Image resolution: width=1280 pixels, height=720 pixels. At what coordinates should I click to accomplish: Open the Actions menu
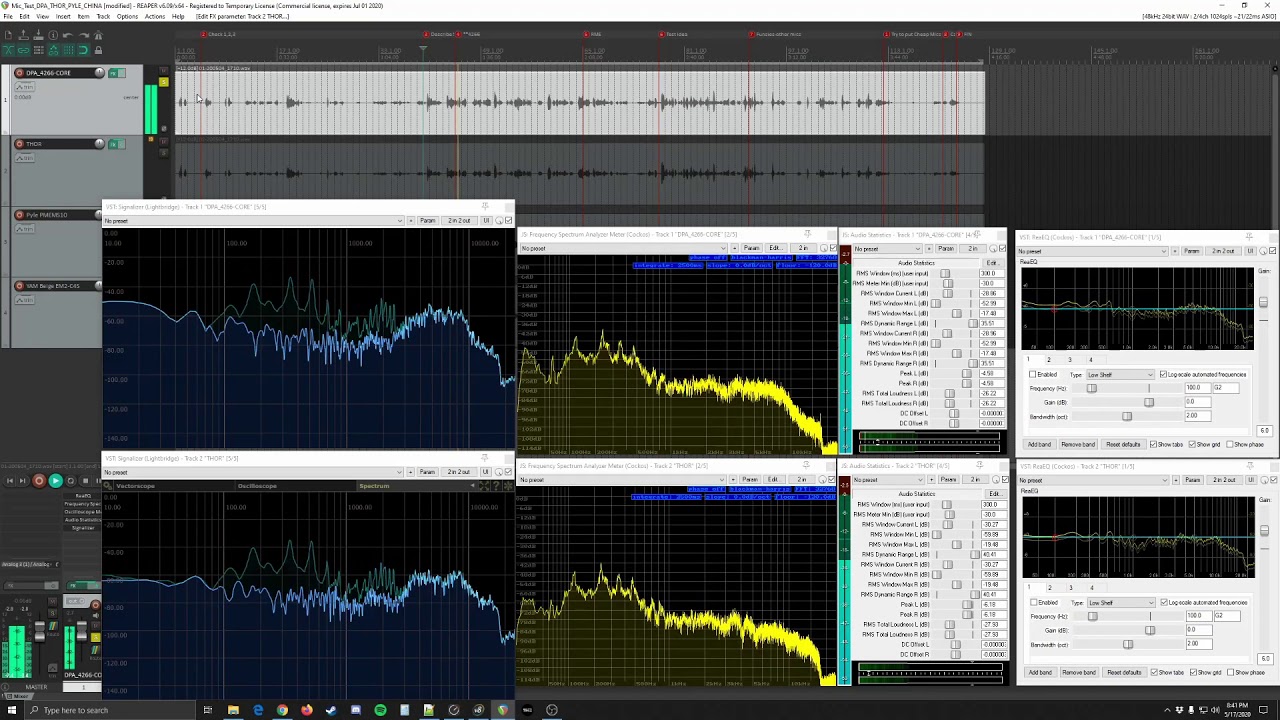coord(155,17)
